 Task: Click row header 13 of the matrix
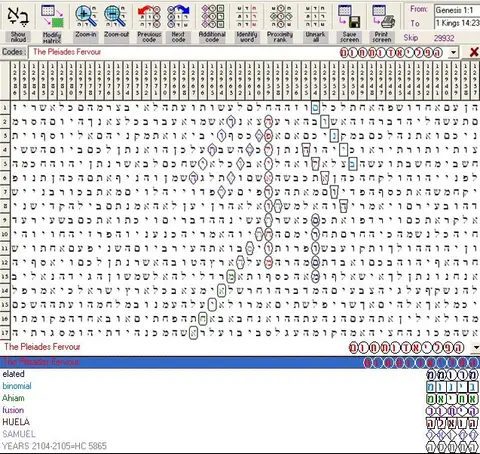click(5, 276)
